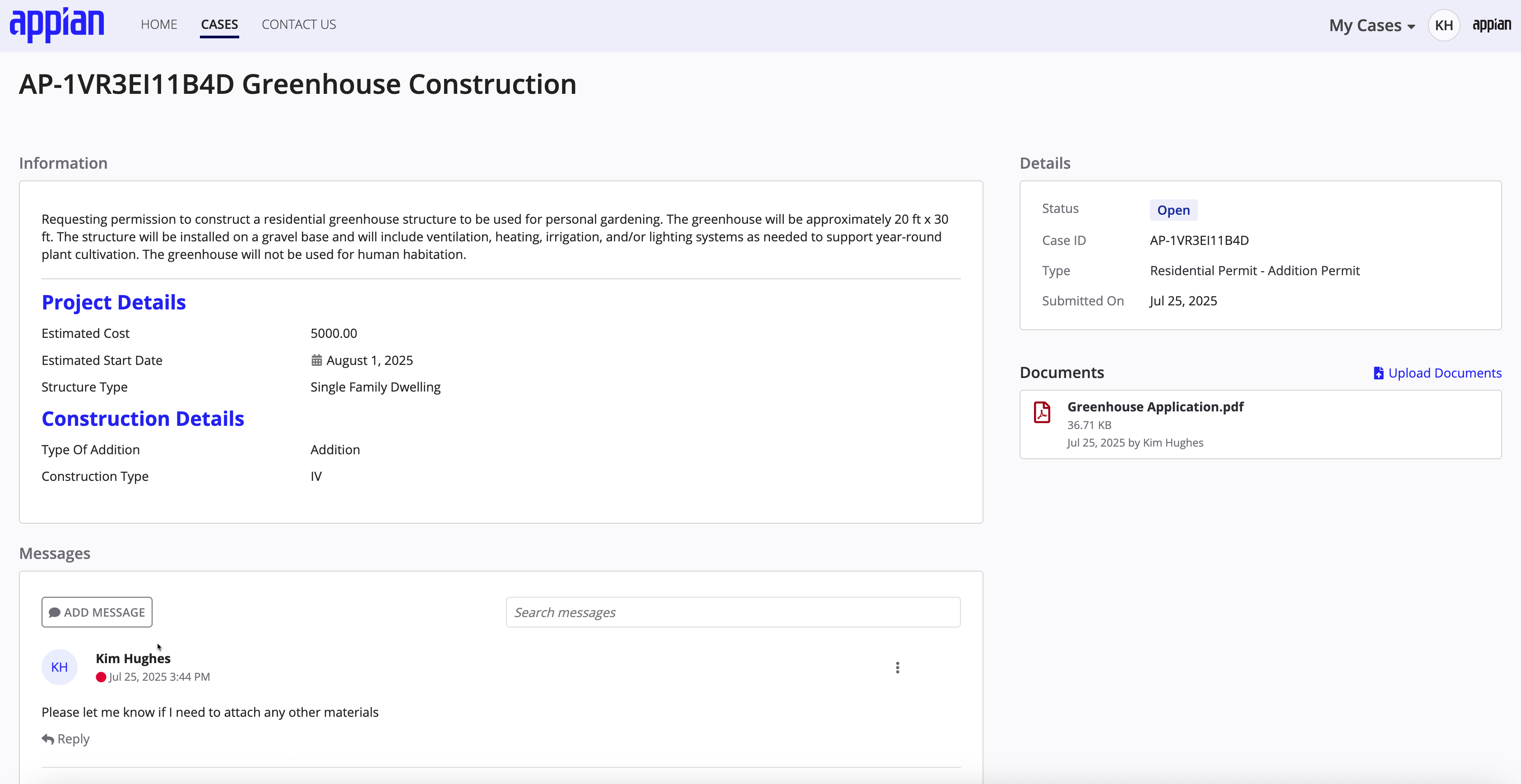Click the Type Of Addition value Addition
The image size is (1521, 784).
pos(335,450)
